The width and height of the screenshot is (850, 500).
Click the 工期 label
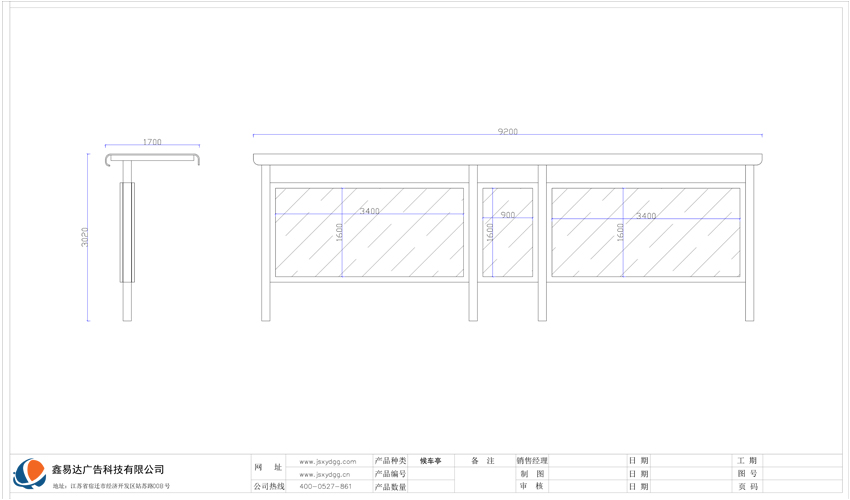coord(746,460)
